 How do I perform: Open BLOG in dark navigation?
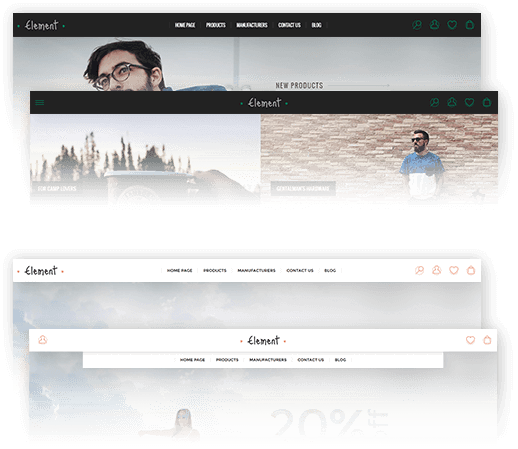[316, 25]
